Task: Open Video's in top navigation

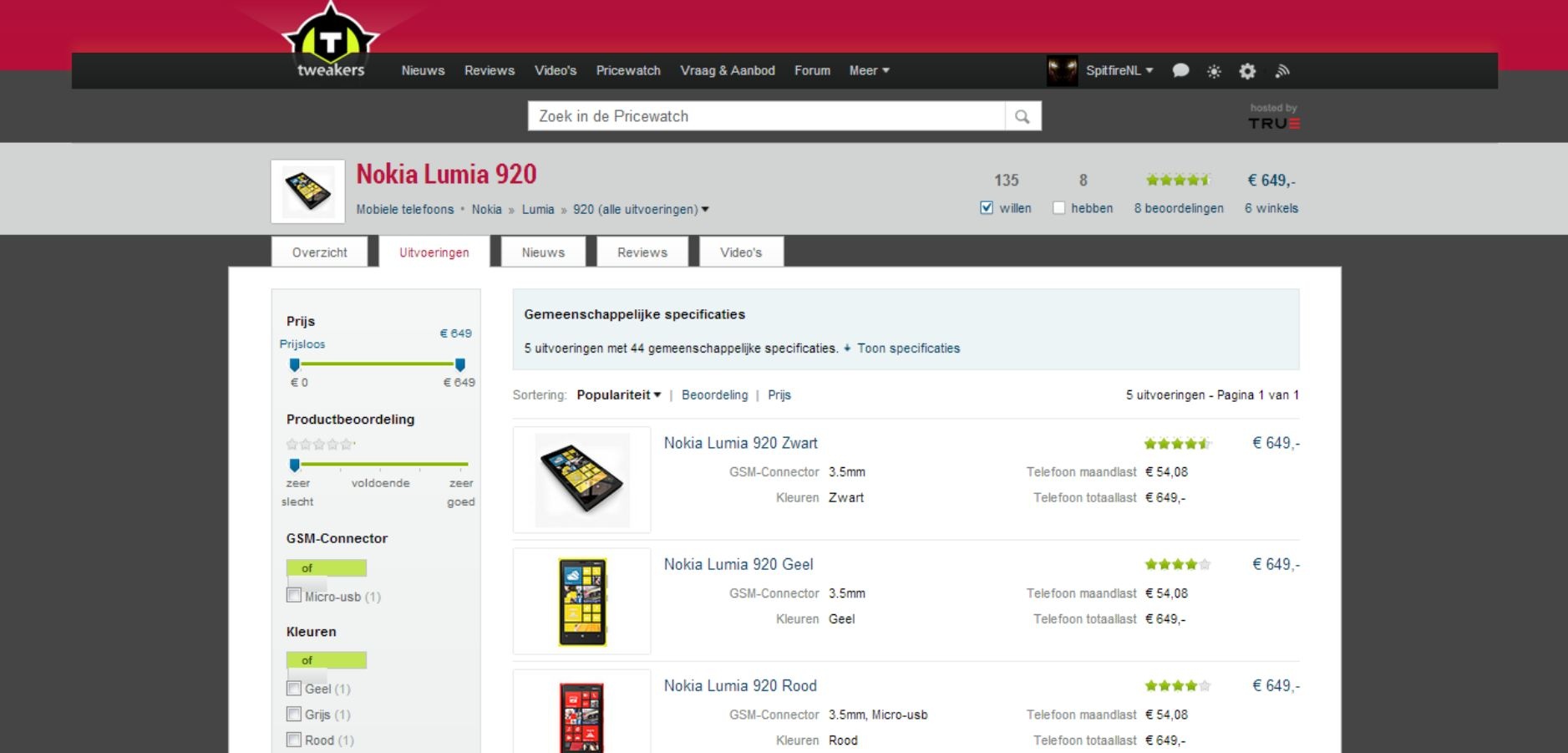Action: tap(556, 71)
